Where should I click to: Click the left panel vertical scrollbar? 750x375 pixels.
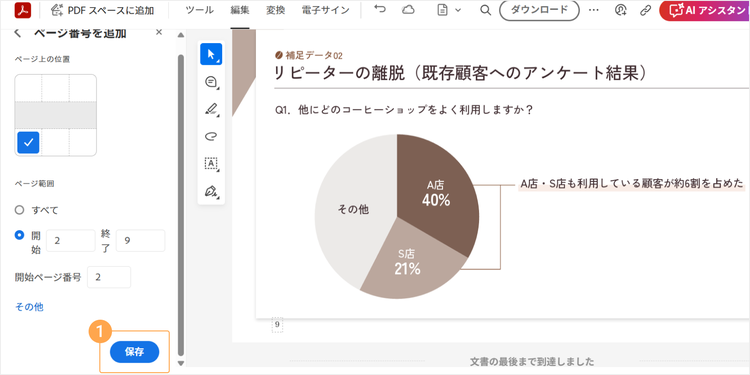[x=180, y=204]
